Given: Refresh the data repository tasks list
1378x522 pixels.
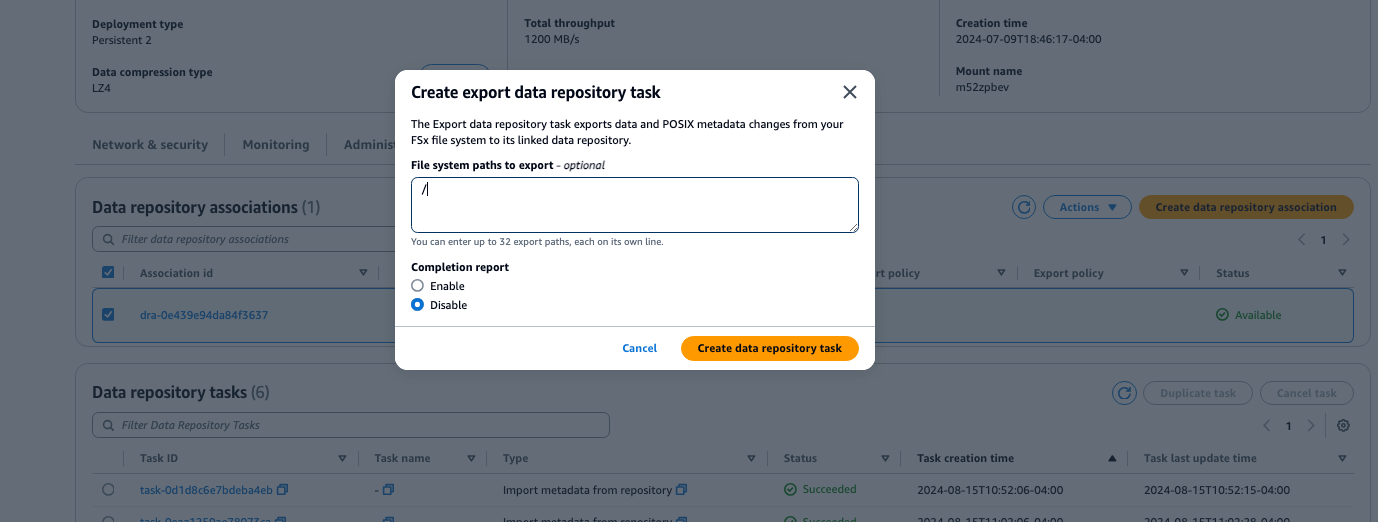Looking at the screenshot, I should 1123,393.
